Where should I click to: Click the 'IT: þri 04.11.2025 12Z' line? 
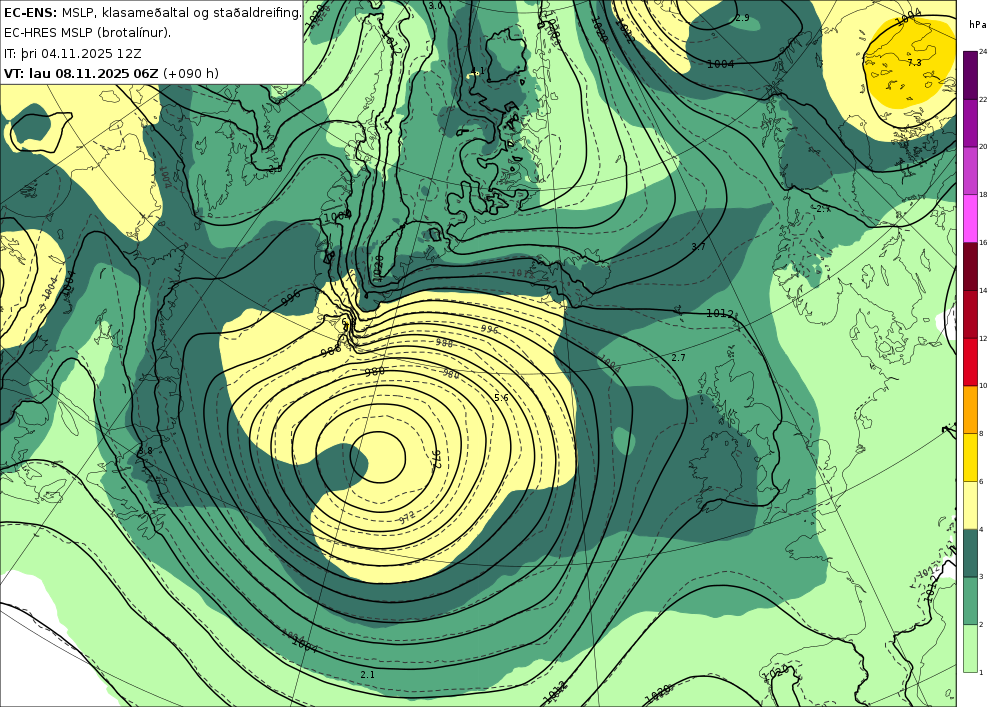[x=73, y=53]
